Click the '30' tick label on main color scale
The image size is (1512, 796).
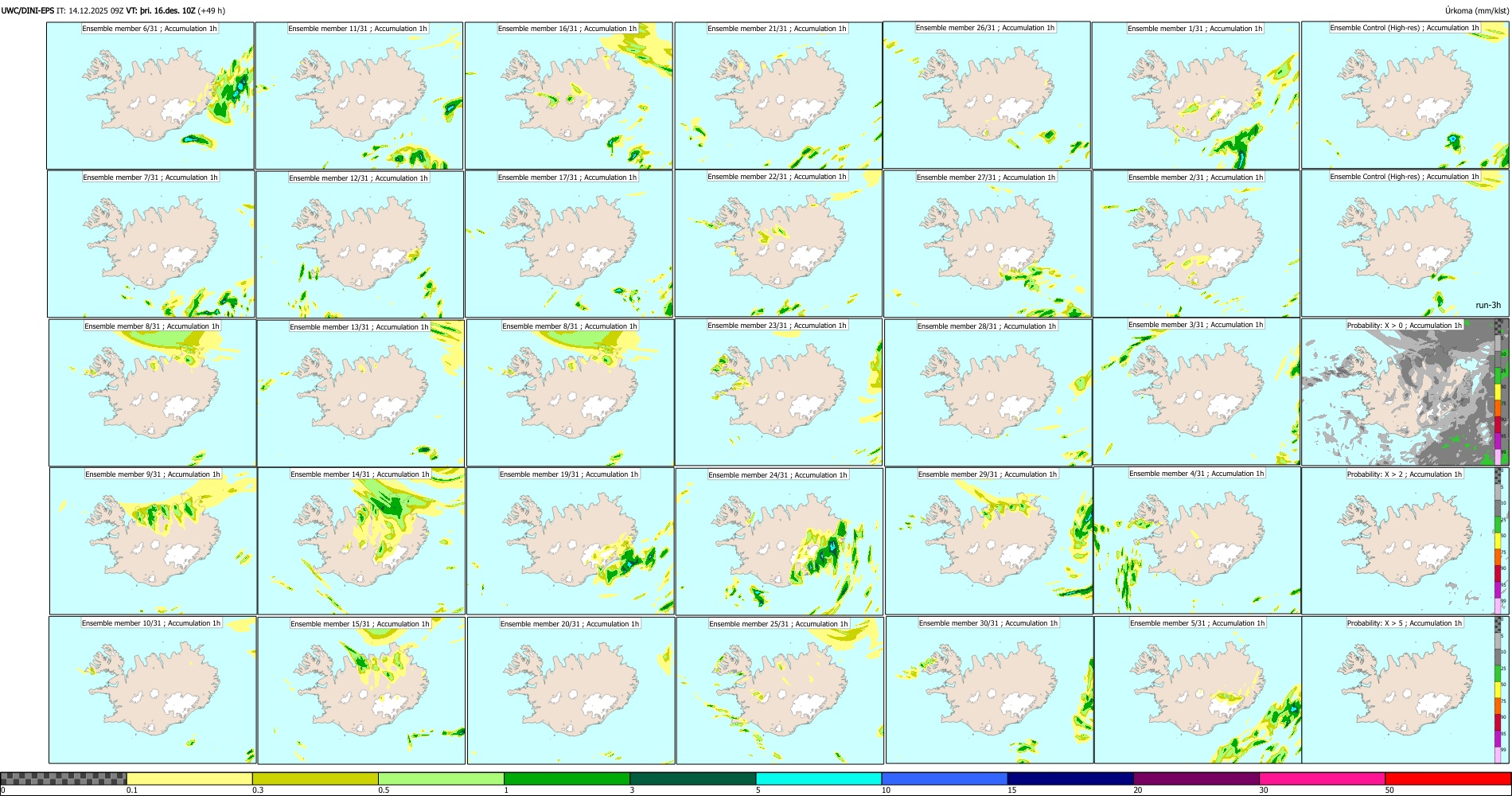point(1263,790)
